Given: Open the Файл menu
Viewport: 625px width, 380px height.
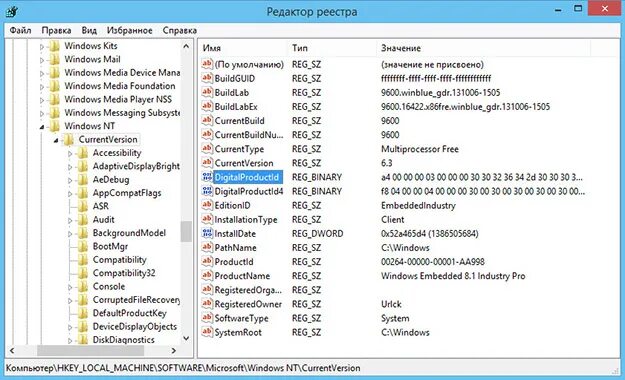Looking at the screenshot, I should pyautogui.click(x=20, y=30).
